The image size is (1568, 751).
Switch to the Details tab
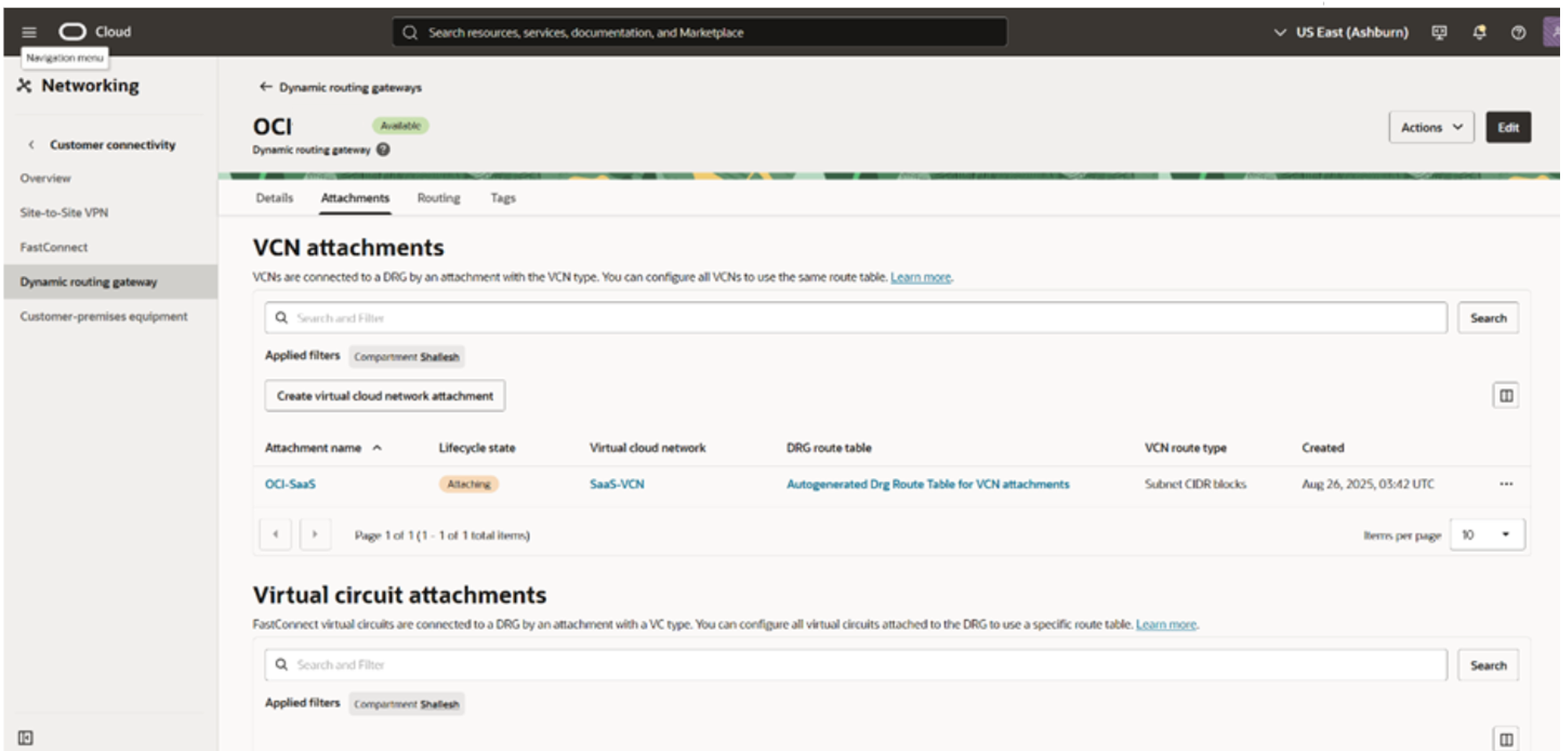(274, 198)
